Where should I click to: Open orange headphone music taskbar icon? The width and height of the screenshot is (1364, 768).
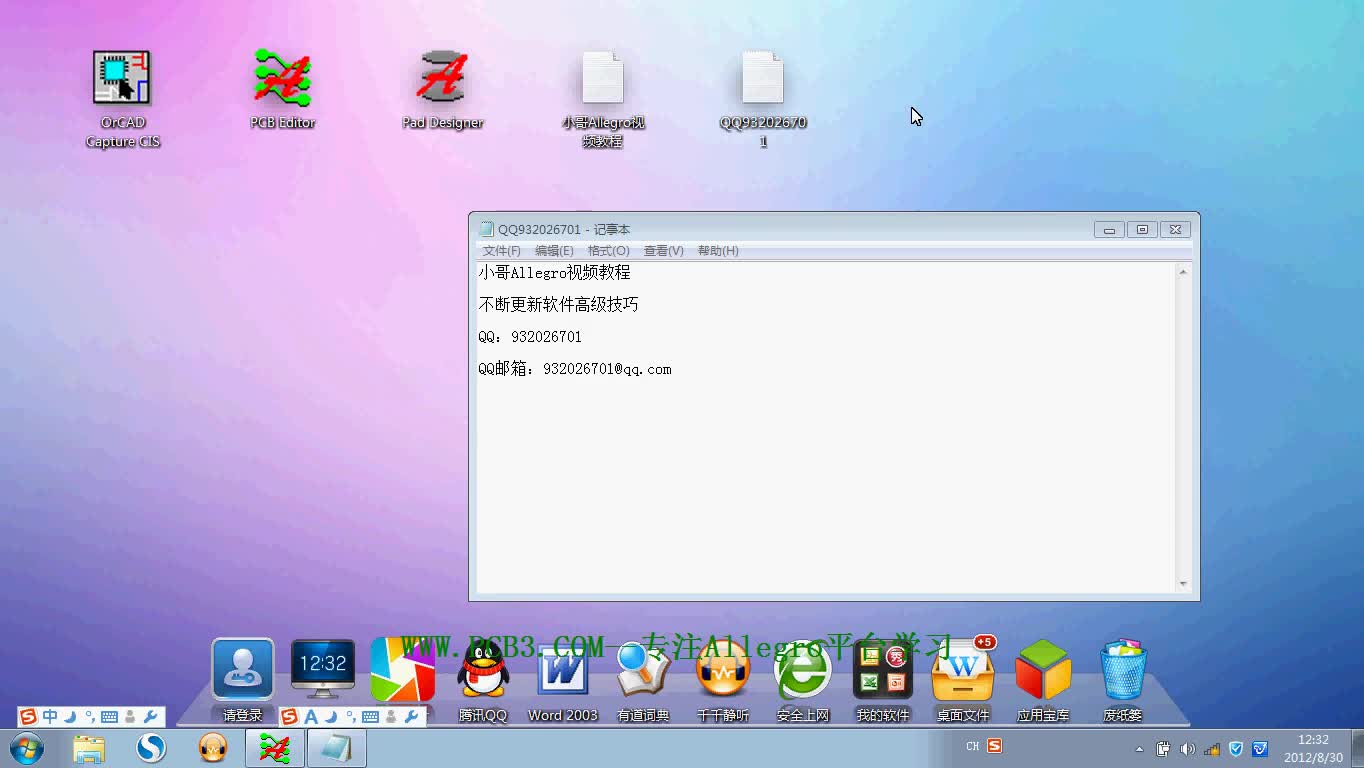(213, 747)
